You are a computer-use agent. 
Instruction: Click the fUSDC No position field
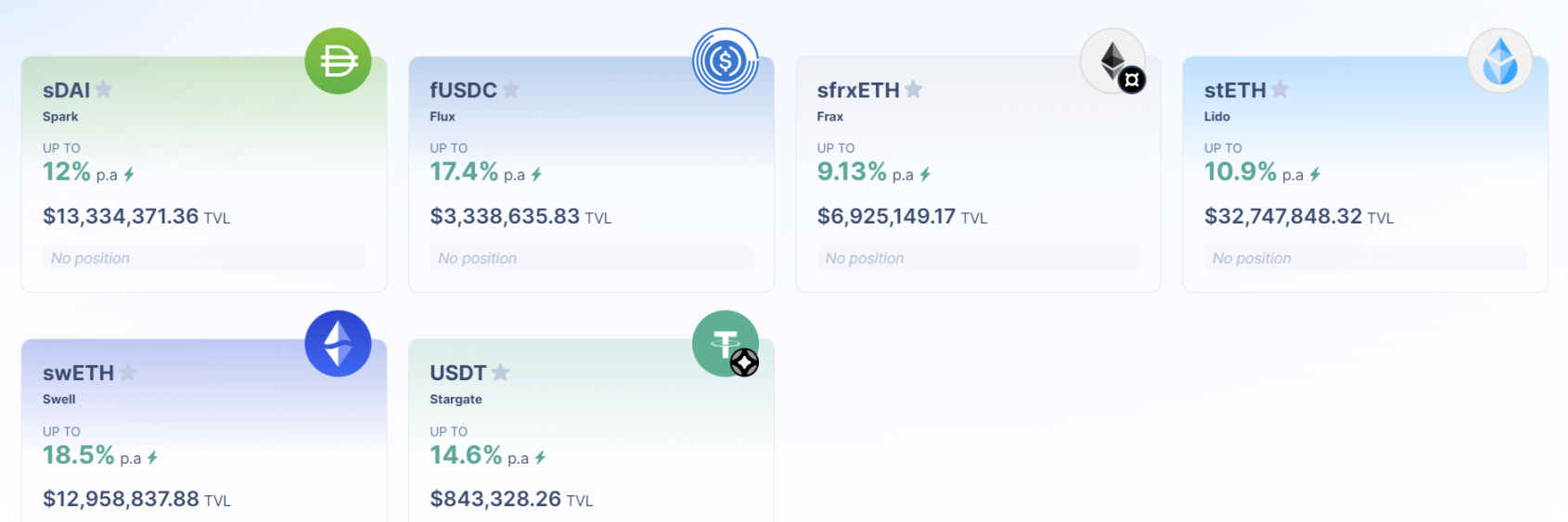coord(590,258)
